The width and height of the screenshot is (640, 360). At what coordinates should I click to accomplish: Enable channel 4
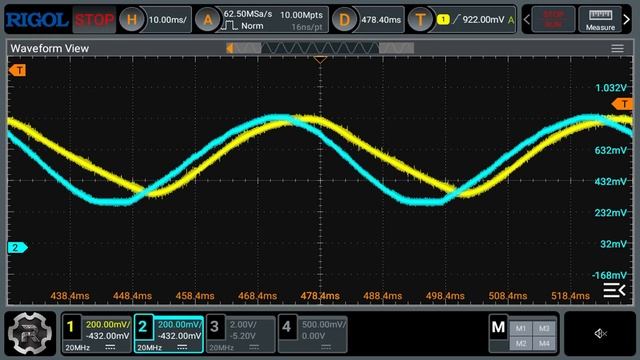pyautogui.click(x=287, y=327)
